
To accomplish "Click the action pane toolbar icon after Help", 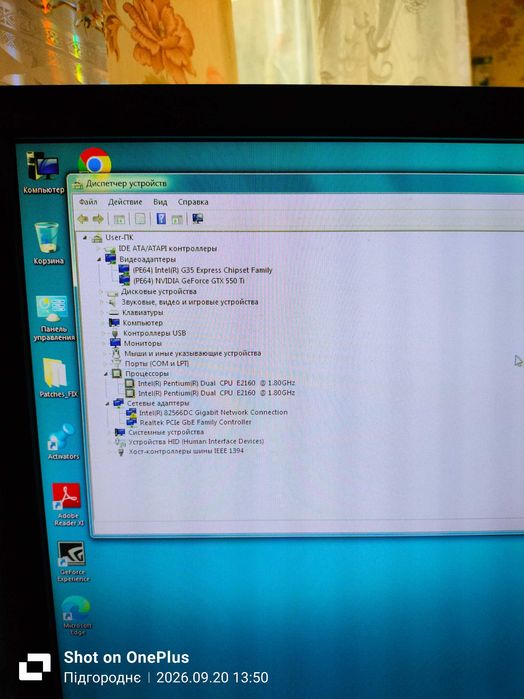I will coord(177,219).
